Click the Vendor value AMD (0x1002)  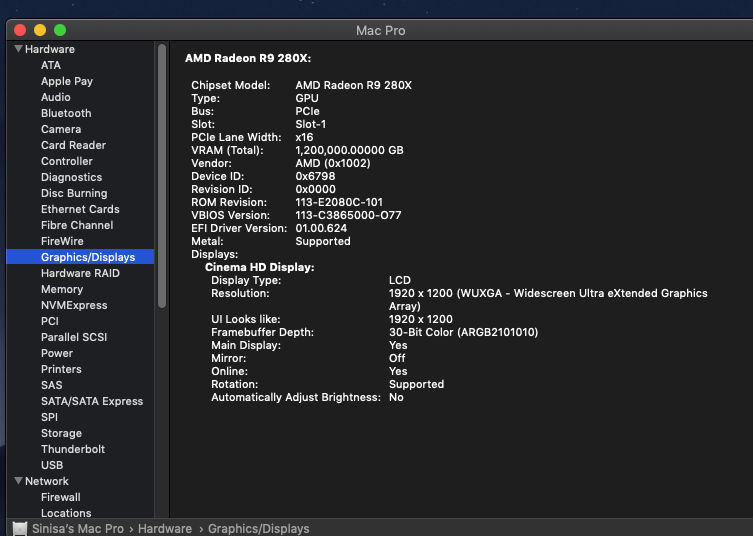coord(333,163)
